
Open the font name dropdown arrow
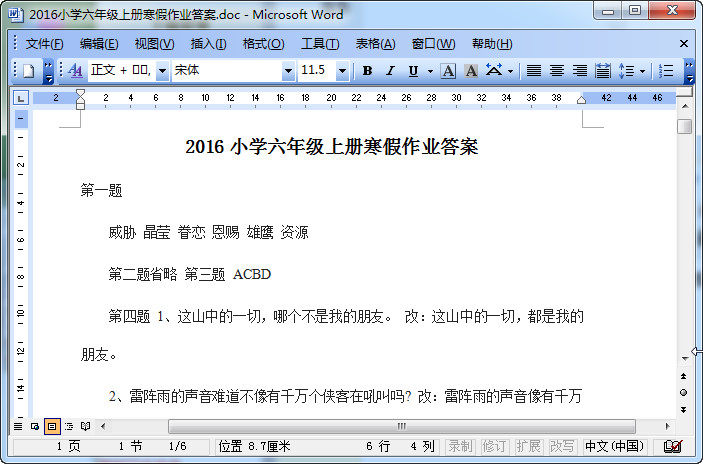[x=288, y=71]
